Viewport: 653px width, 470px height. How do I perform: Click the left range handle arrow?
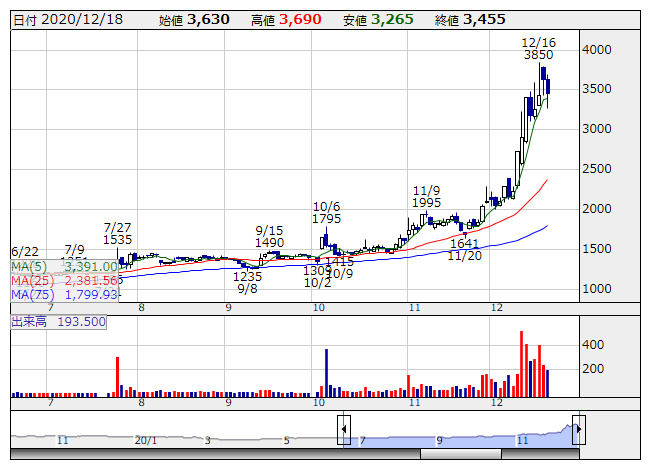344,430
